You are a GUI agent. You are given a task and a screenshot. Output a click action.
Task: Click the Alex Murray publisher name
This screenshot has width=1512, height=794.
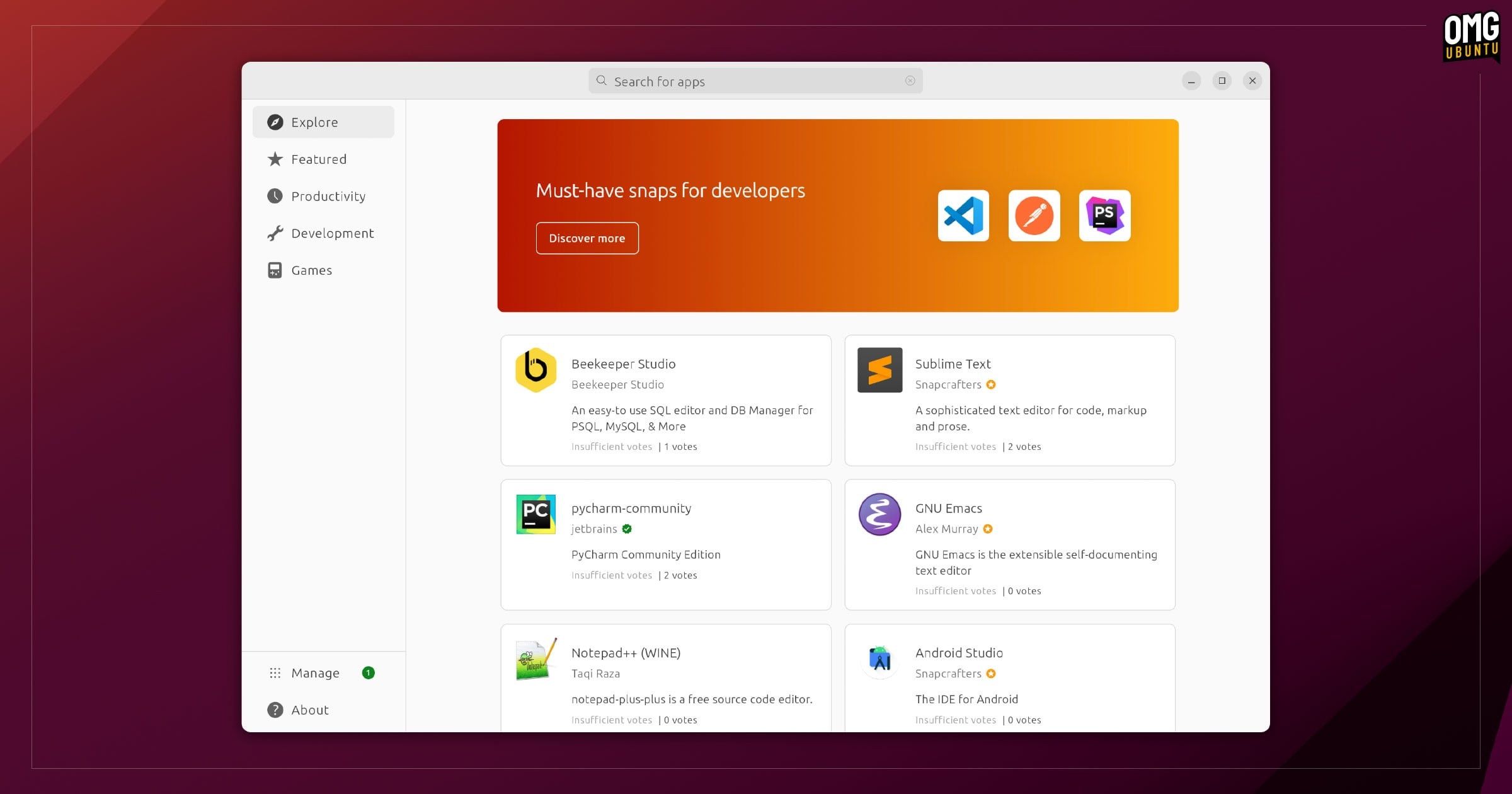coord(946,529)
